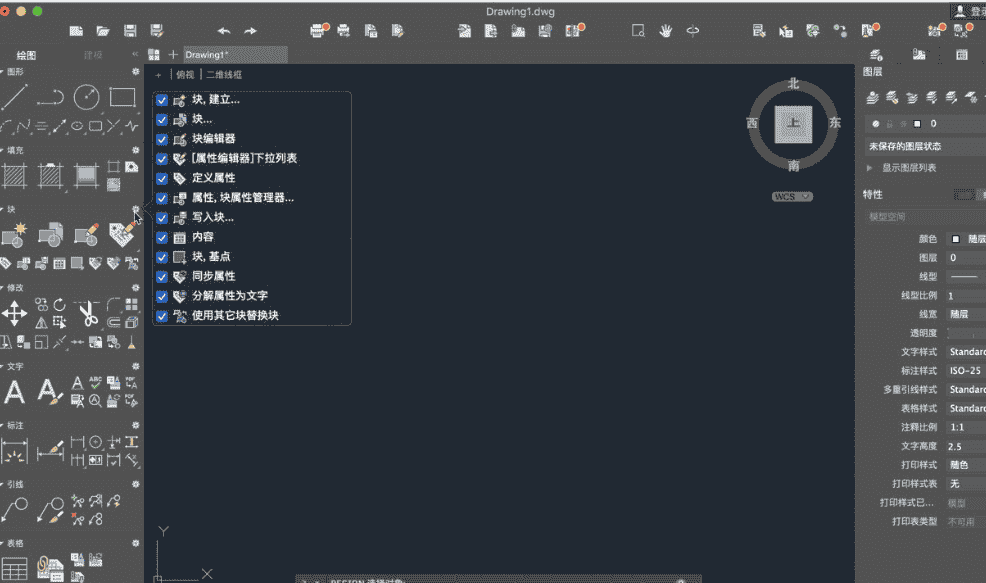Open the 颜色 随层 color swatch in Properties
This screenshot has height=583, width=986.
pos(958,238)
